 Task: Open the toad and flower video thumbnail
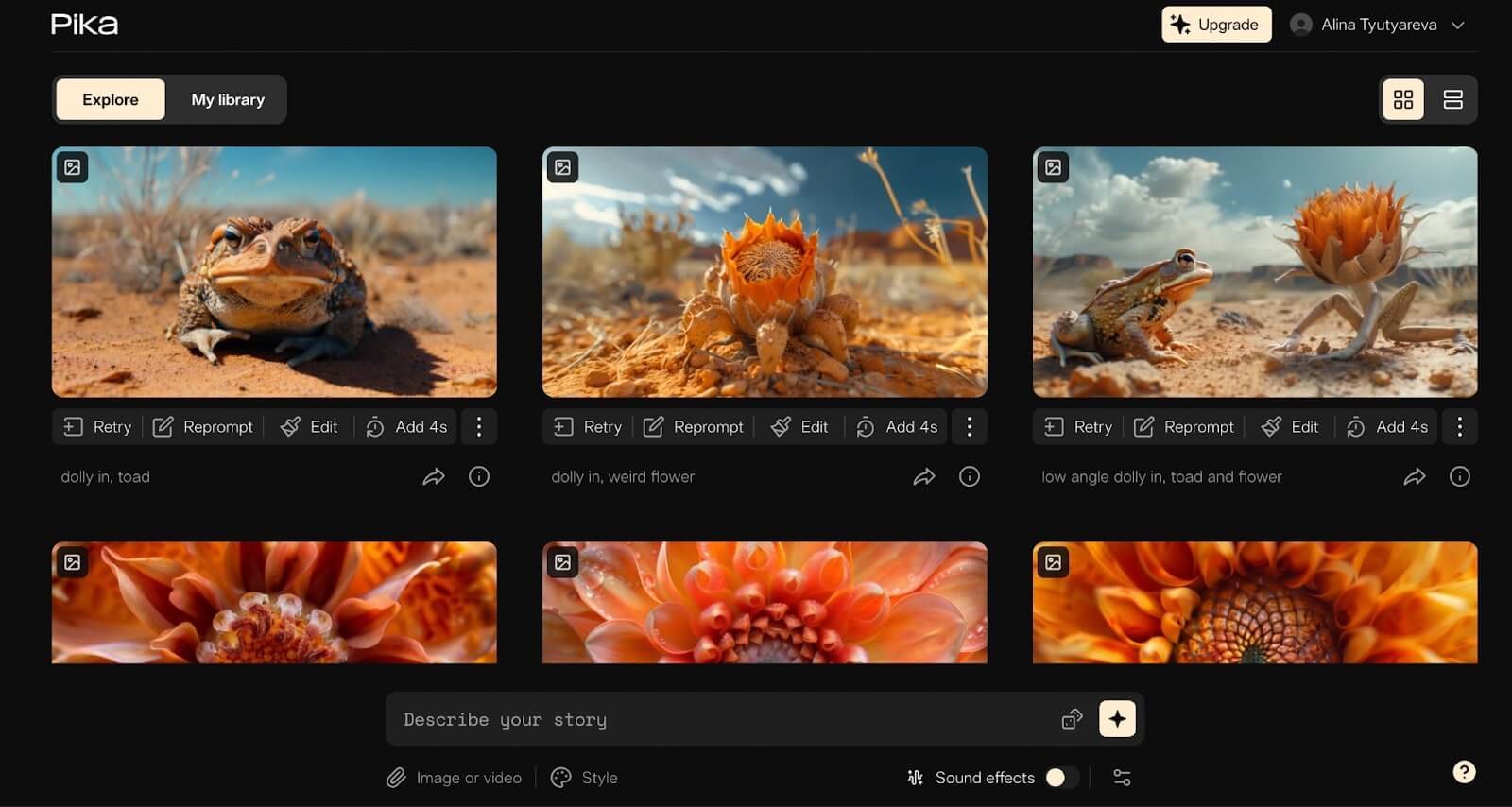(1255, 272)
